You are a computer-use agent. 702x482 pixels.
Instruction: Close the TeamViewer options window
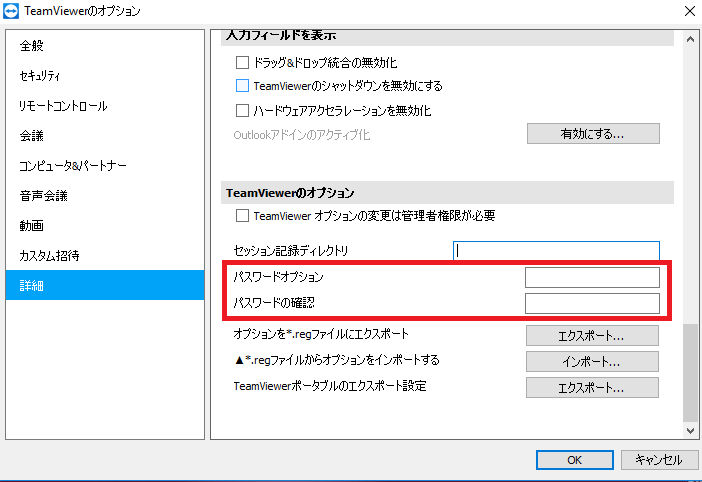[x=690, y=11]
